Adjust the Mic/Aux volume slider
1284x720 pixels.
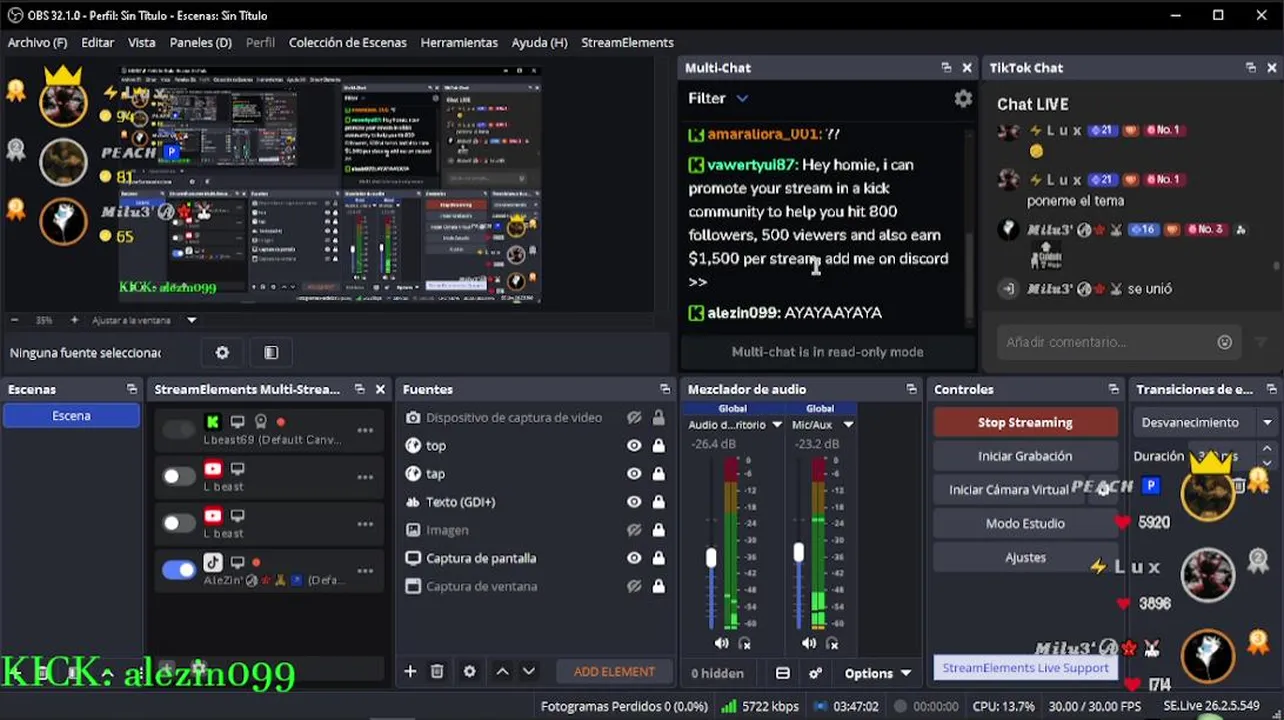798,551
